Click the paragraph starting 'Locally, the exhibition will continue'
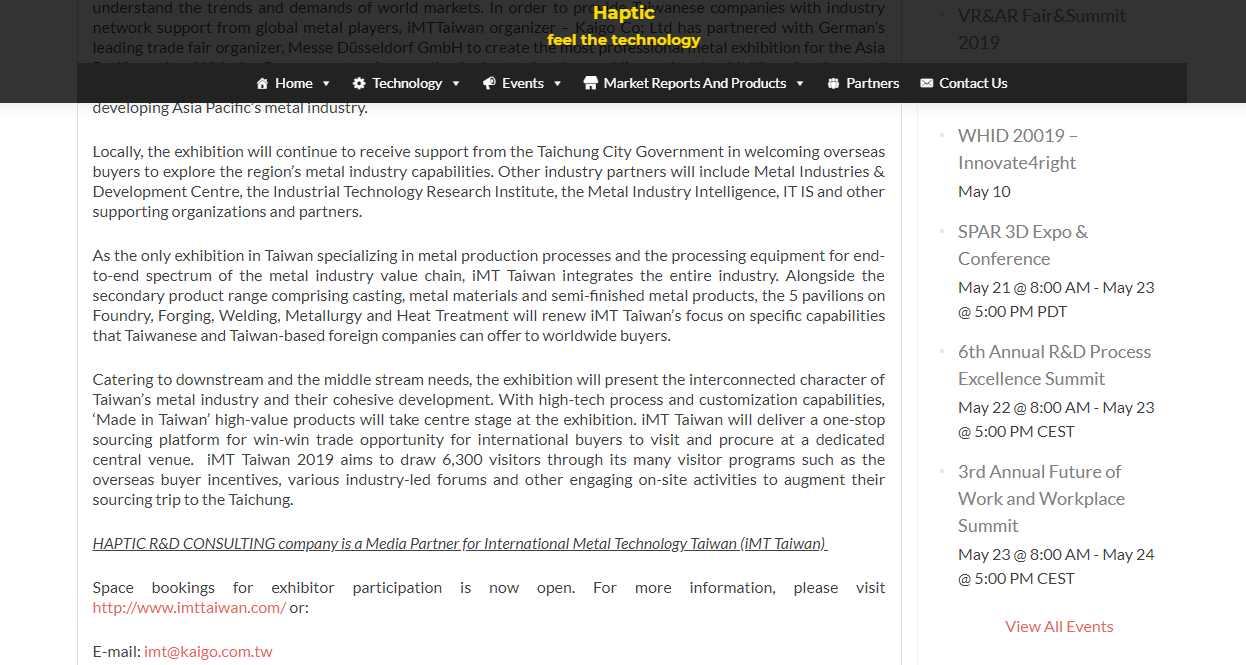 (489, 181)
